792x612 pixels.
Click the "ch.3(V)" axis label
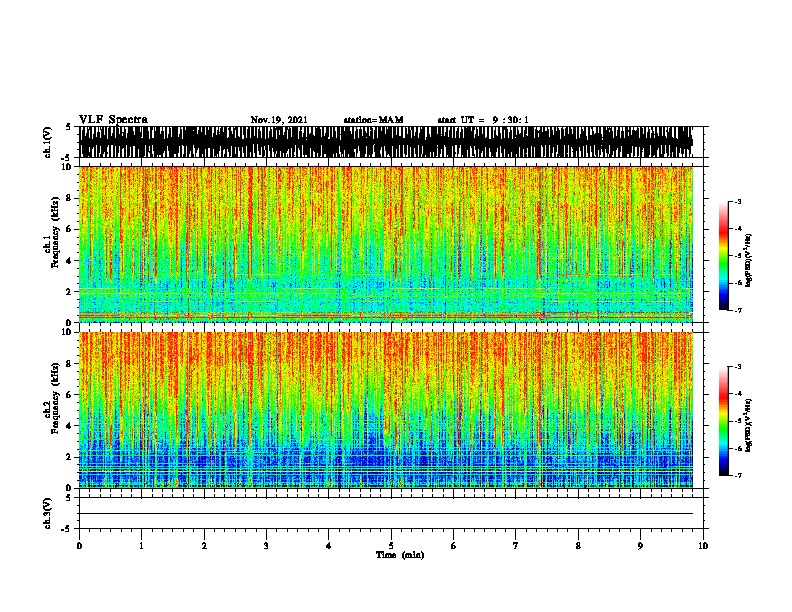point(47,513)
